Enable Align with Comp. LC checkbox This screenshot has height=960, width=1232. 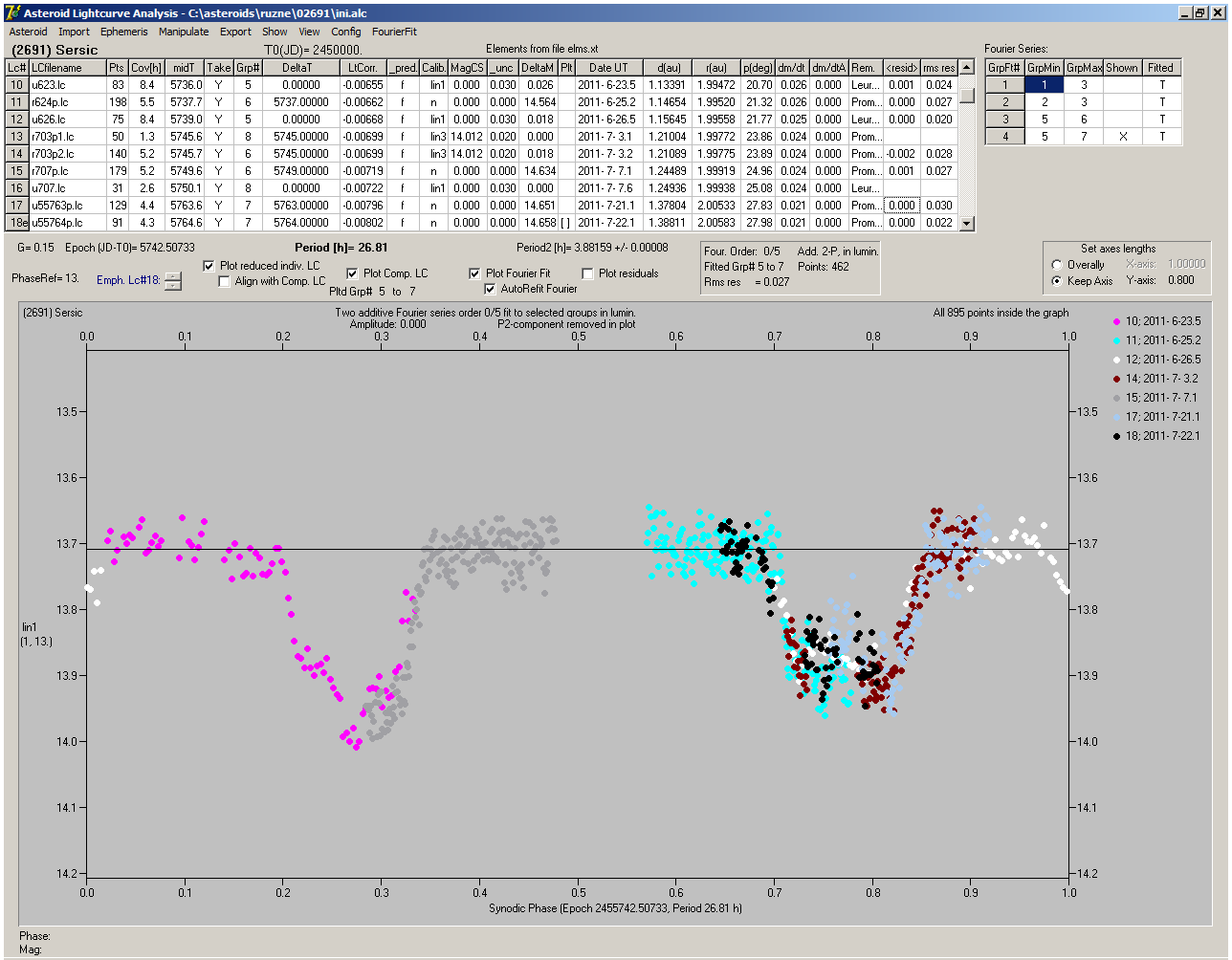pyautogui.click(x=224, y=281)
